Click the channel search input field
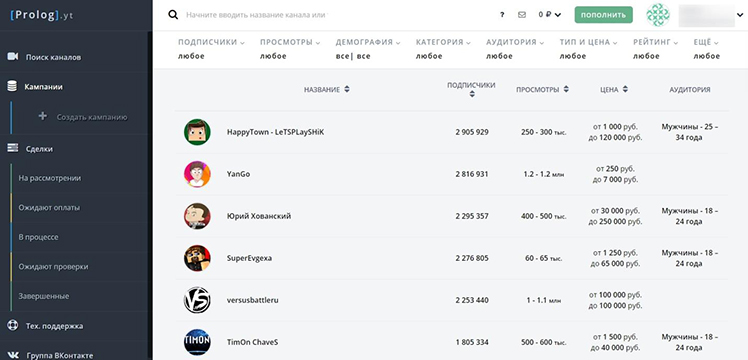Image resolution: width=748 pixels, height=360 pixels. pos(255,15)
